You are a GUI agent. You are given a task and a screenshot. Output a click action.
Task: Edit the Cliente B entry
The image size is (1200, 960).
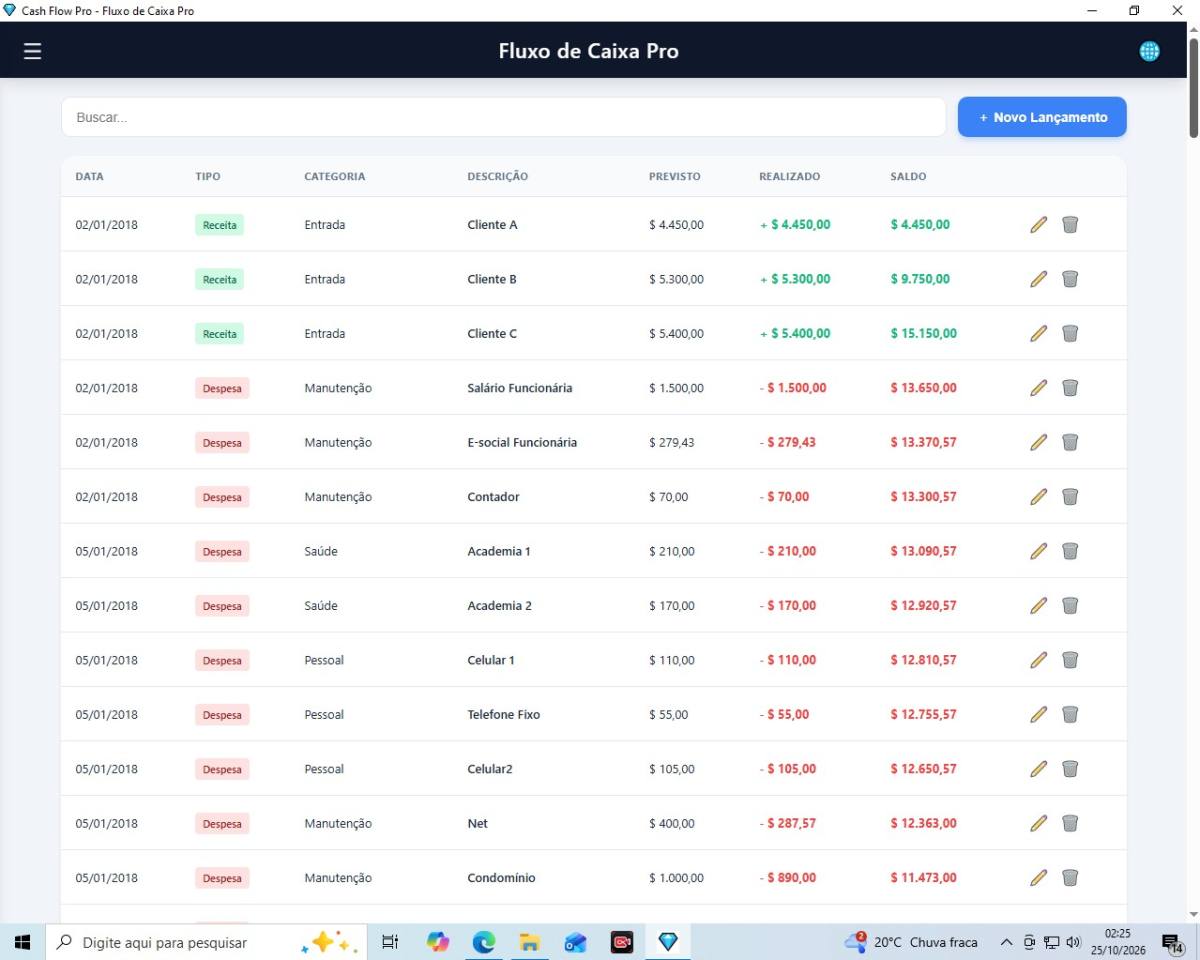tap(1039, 279)
